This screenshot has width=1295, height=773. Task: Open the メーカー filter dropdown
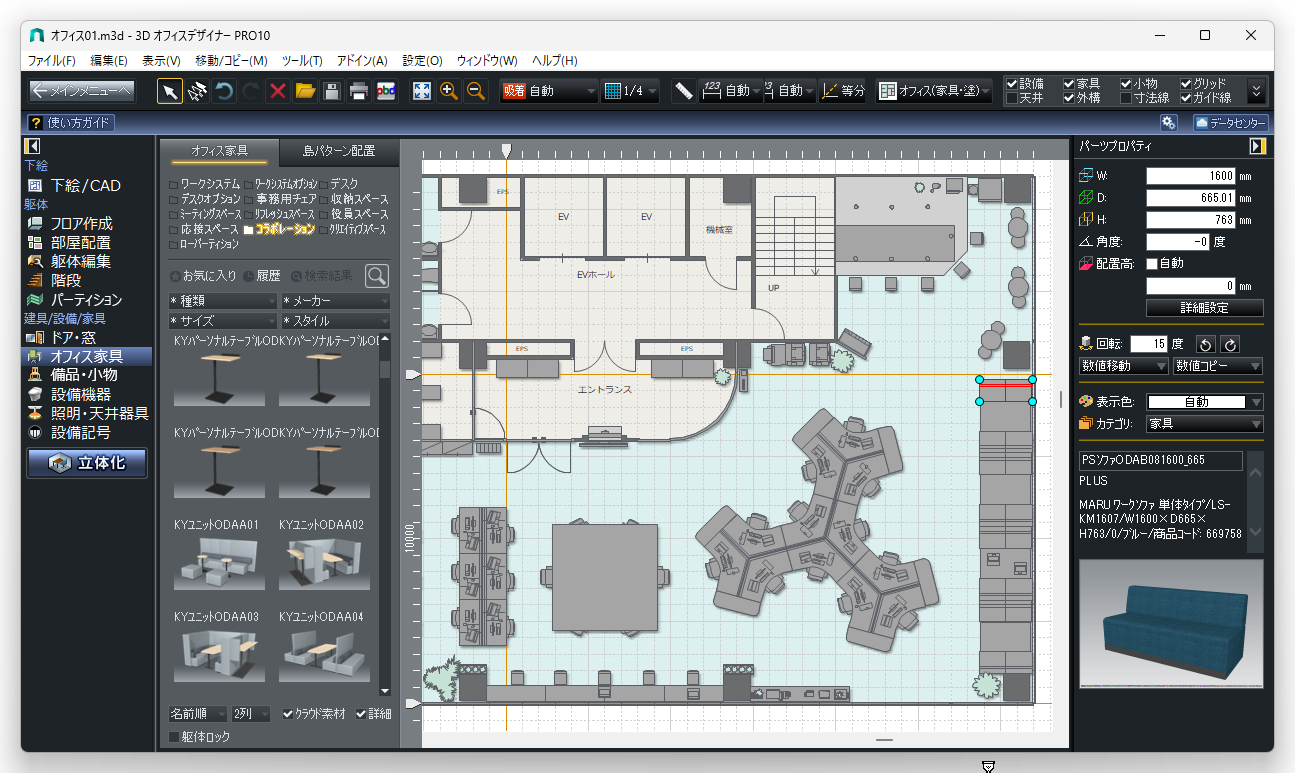(335, 301)
